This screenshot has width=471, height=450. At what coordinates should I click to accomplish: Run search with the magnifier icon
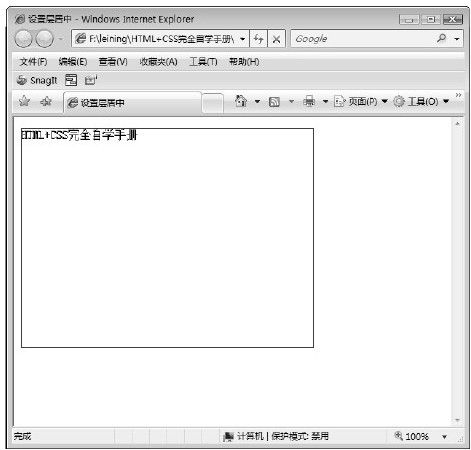click(x=442, y=39)
